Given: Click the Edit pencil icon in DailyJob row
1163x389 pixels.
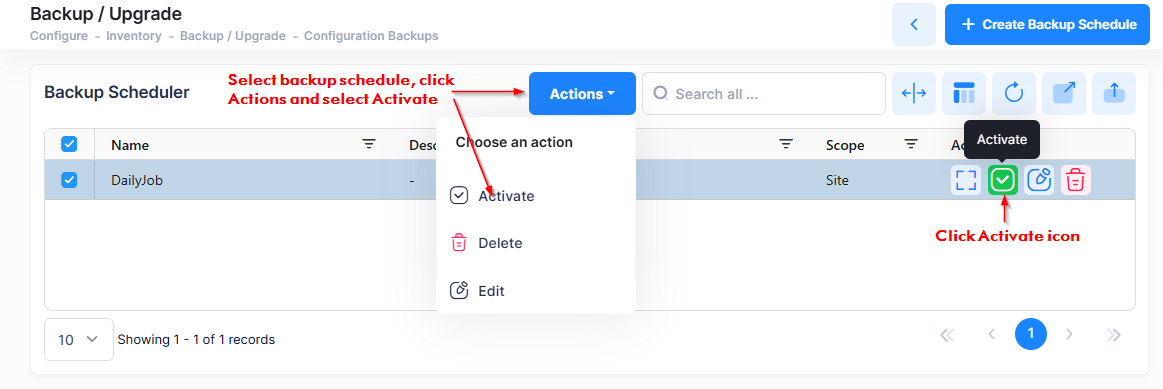Looking at the screenshot, I should pyautogui.click(x=1039, y=180).
